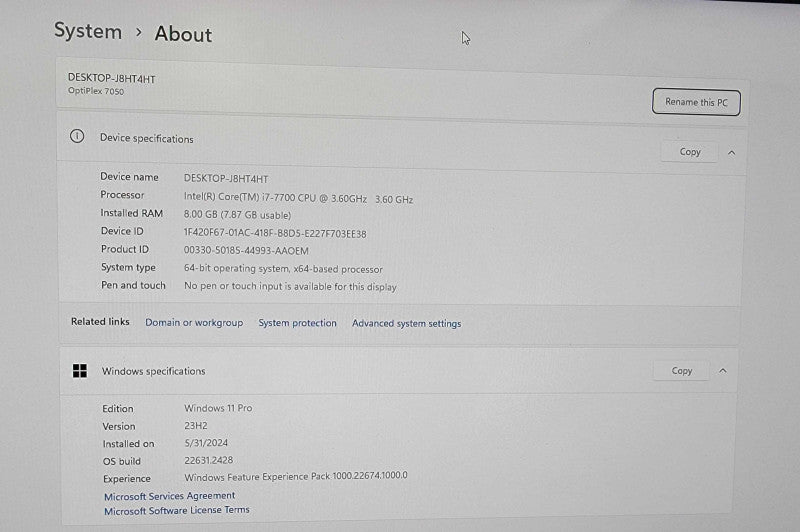
Task: Click the Experience label
Action: pos(127,478)
